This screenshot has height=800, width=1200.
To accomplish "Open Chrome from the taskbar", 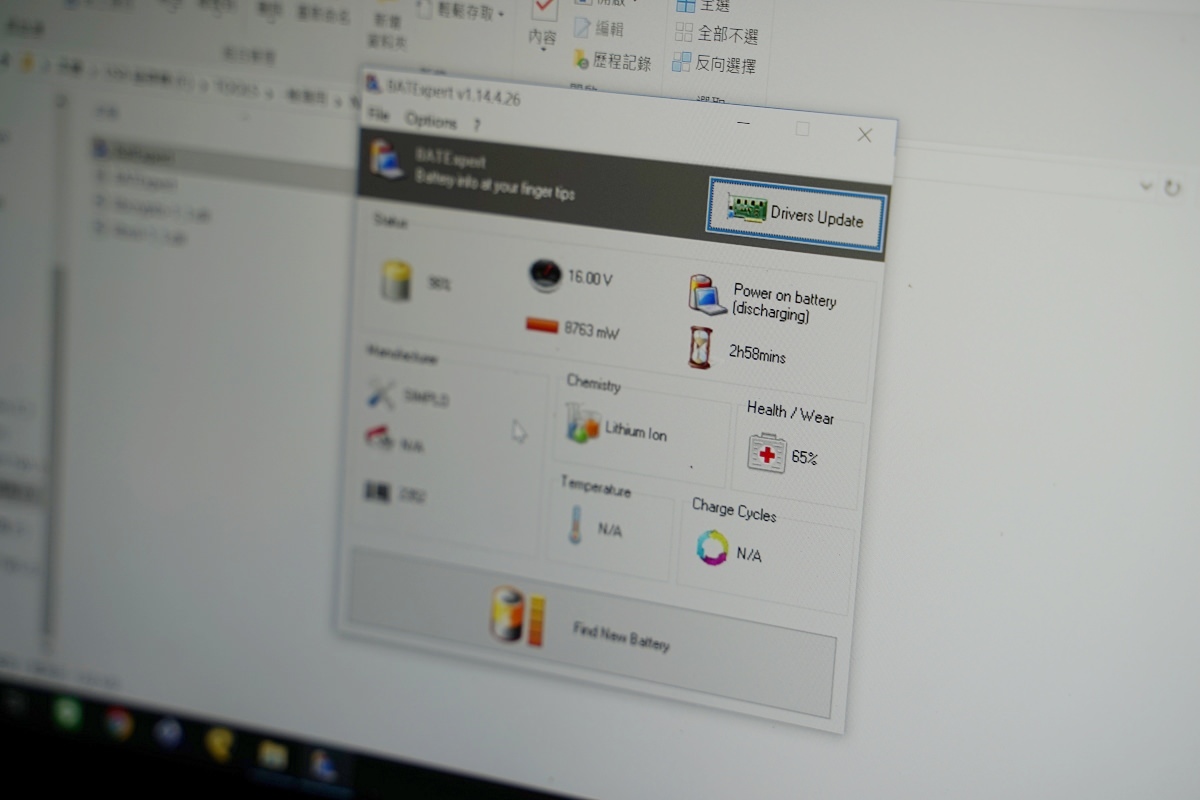I will point(118,724).
